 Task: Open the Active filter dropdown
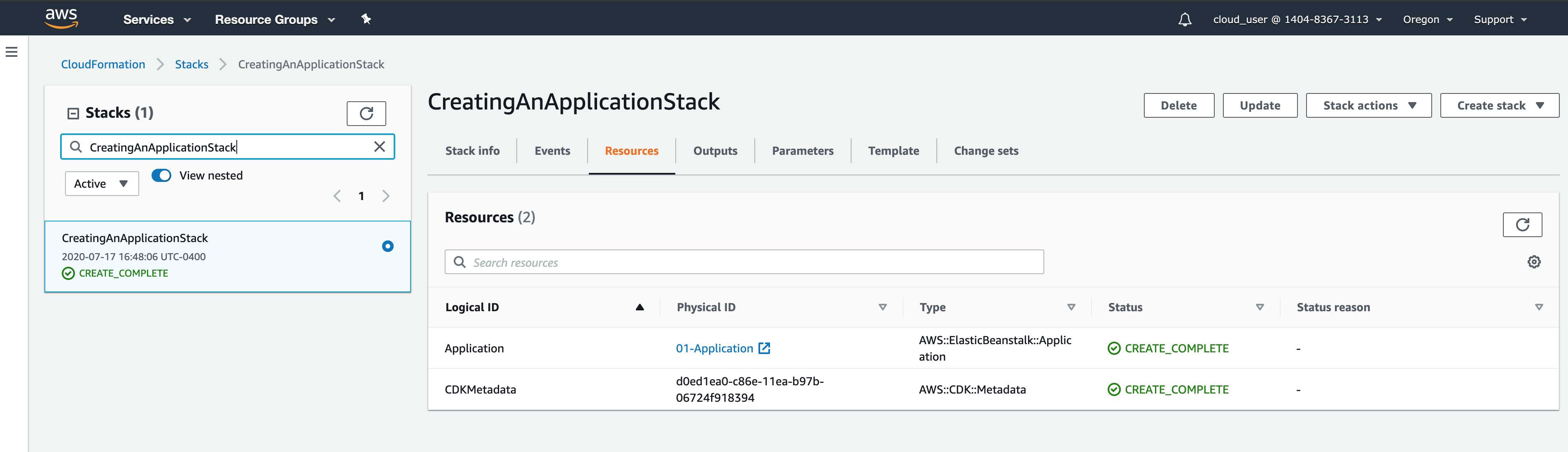click(x=102, y=184)
